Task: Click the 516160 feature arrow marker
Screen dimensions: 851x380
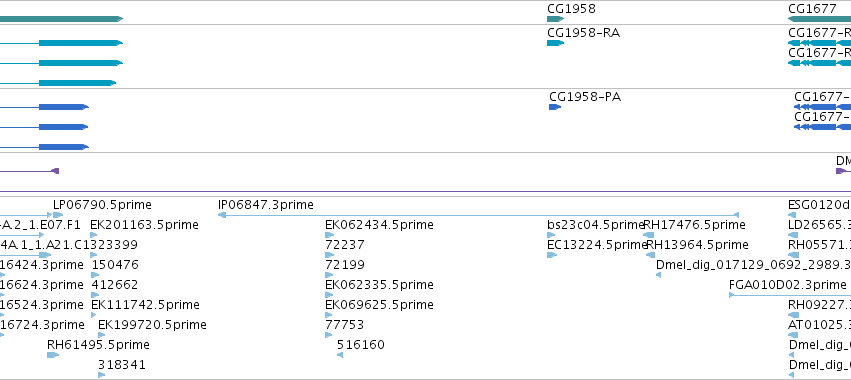Action: point(340,355)
